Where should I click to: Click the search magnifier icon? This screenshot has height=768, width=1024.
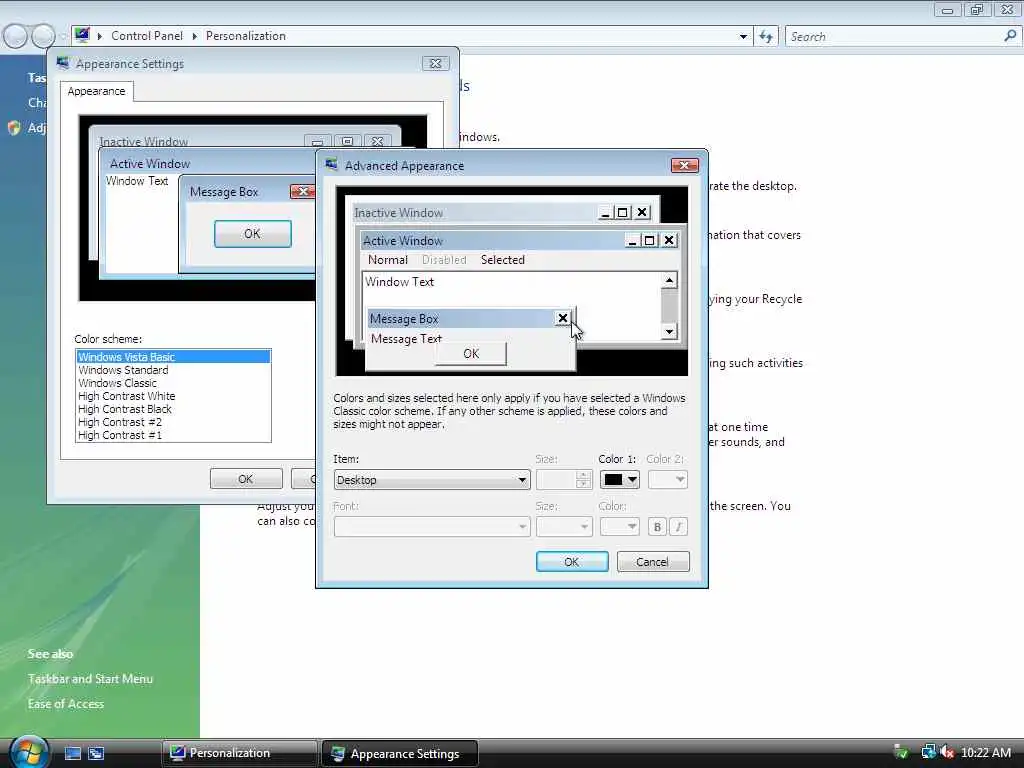click(1010, 36)
